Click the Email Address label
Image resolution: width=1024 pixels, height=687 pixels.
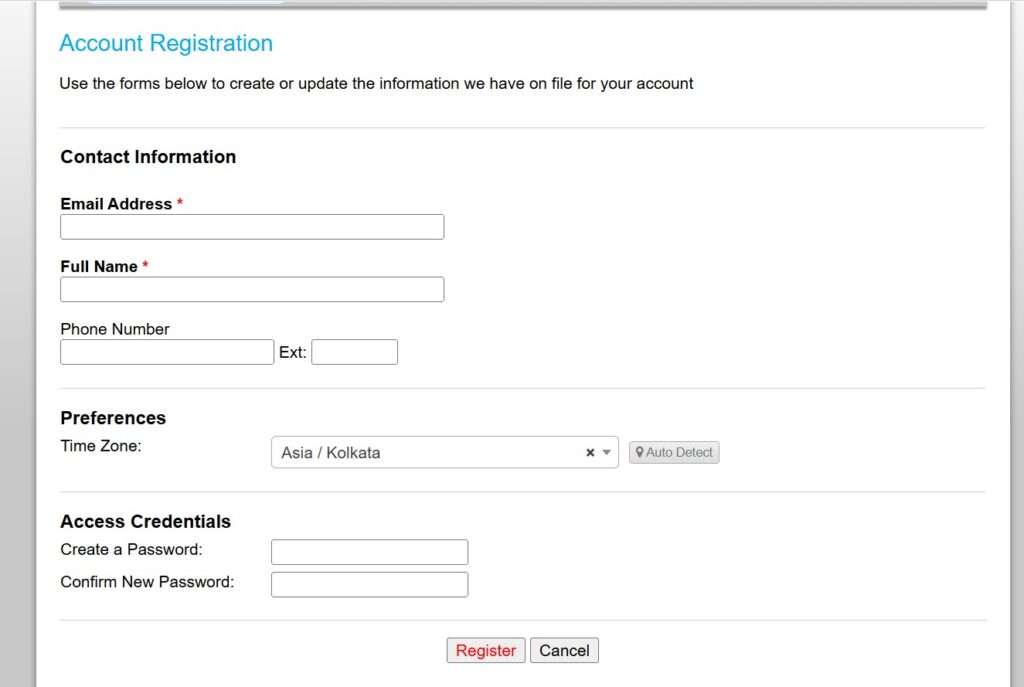116,204
